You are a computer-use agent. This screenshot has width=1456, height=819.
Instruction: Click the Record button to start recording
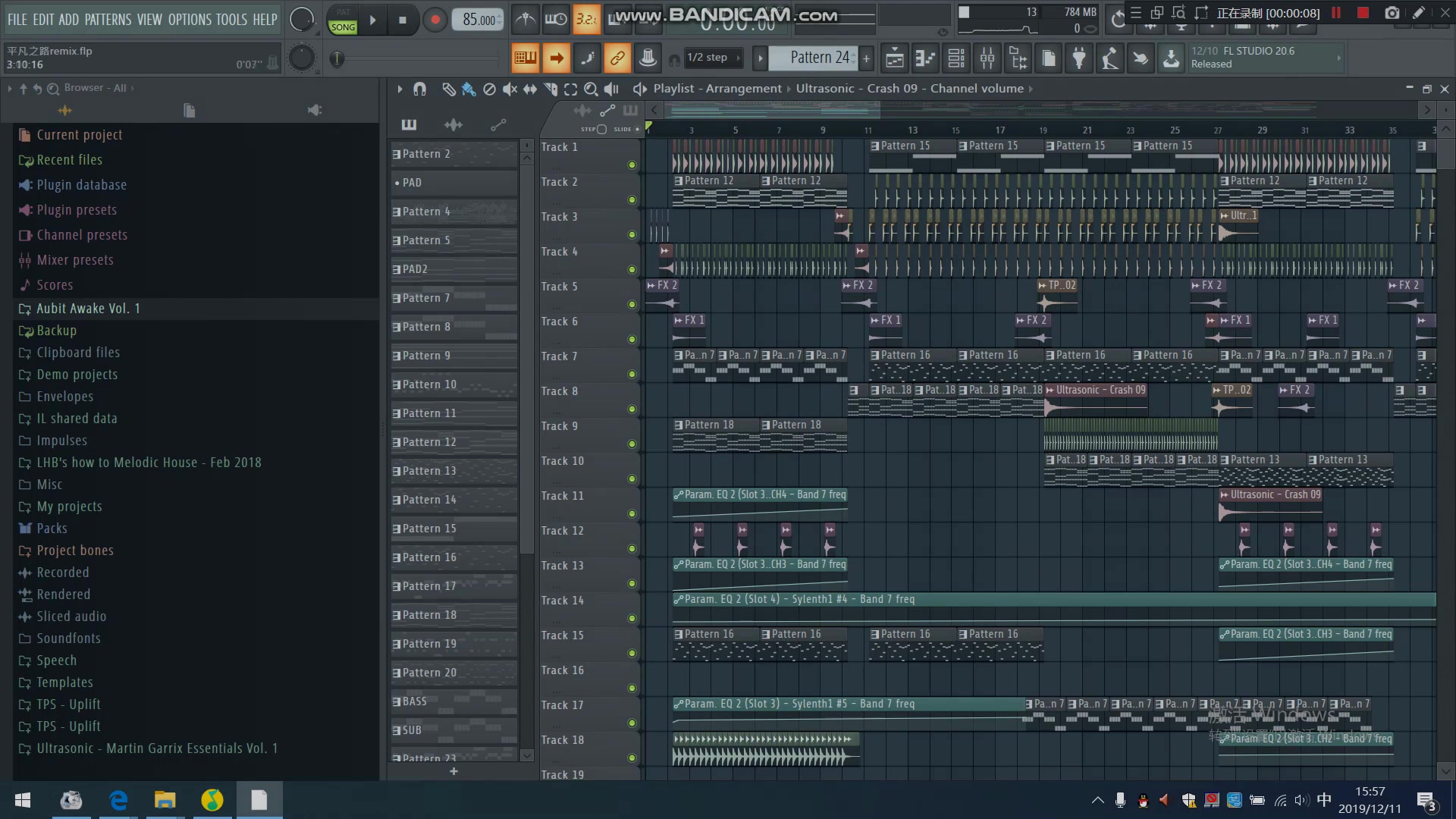tap(435, 19)
